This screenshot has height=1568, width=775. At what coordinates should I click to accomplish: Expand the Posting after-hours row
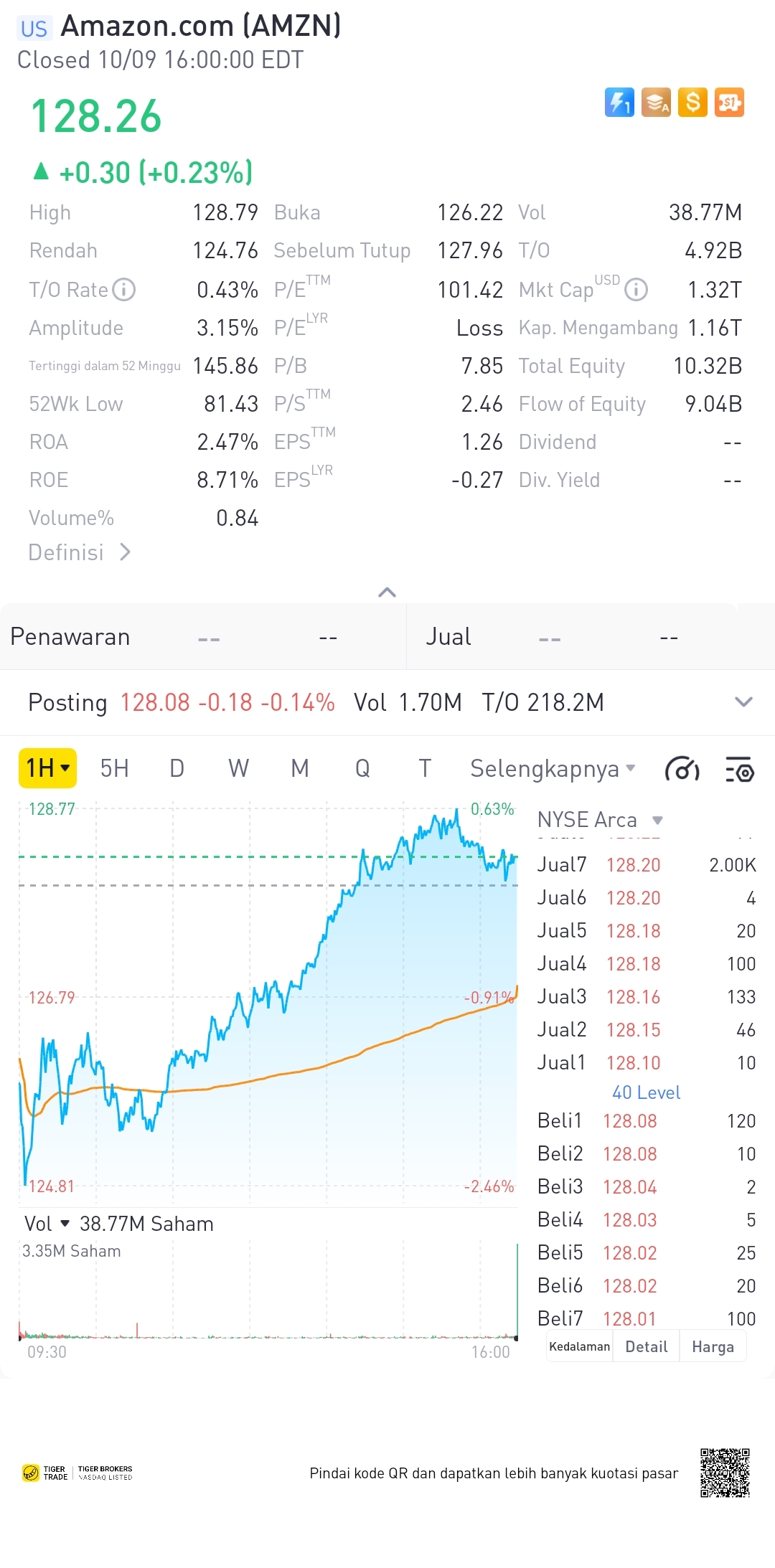click(x=743, y=702)
